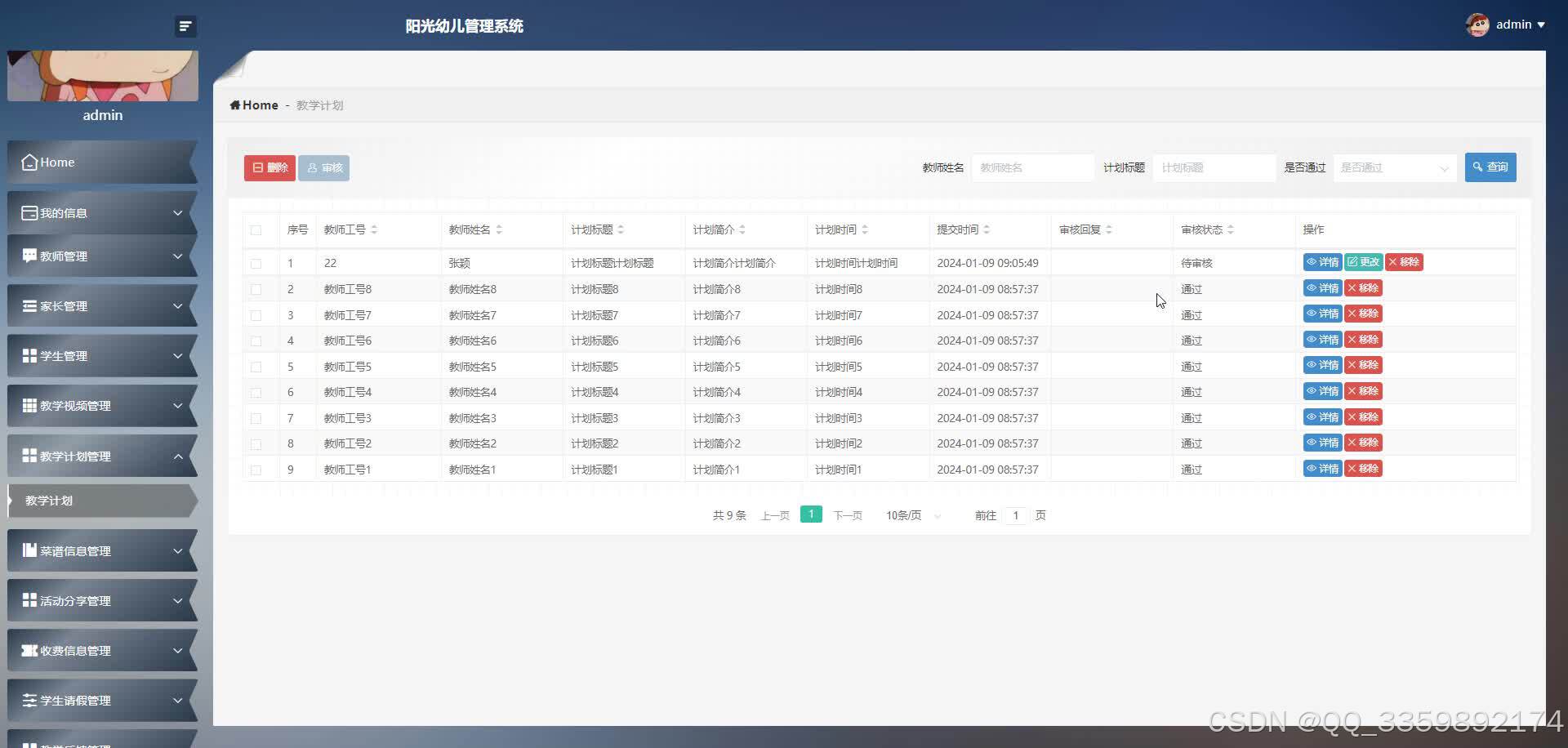Click the 审核 review button

tap(324, 167)
